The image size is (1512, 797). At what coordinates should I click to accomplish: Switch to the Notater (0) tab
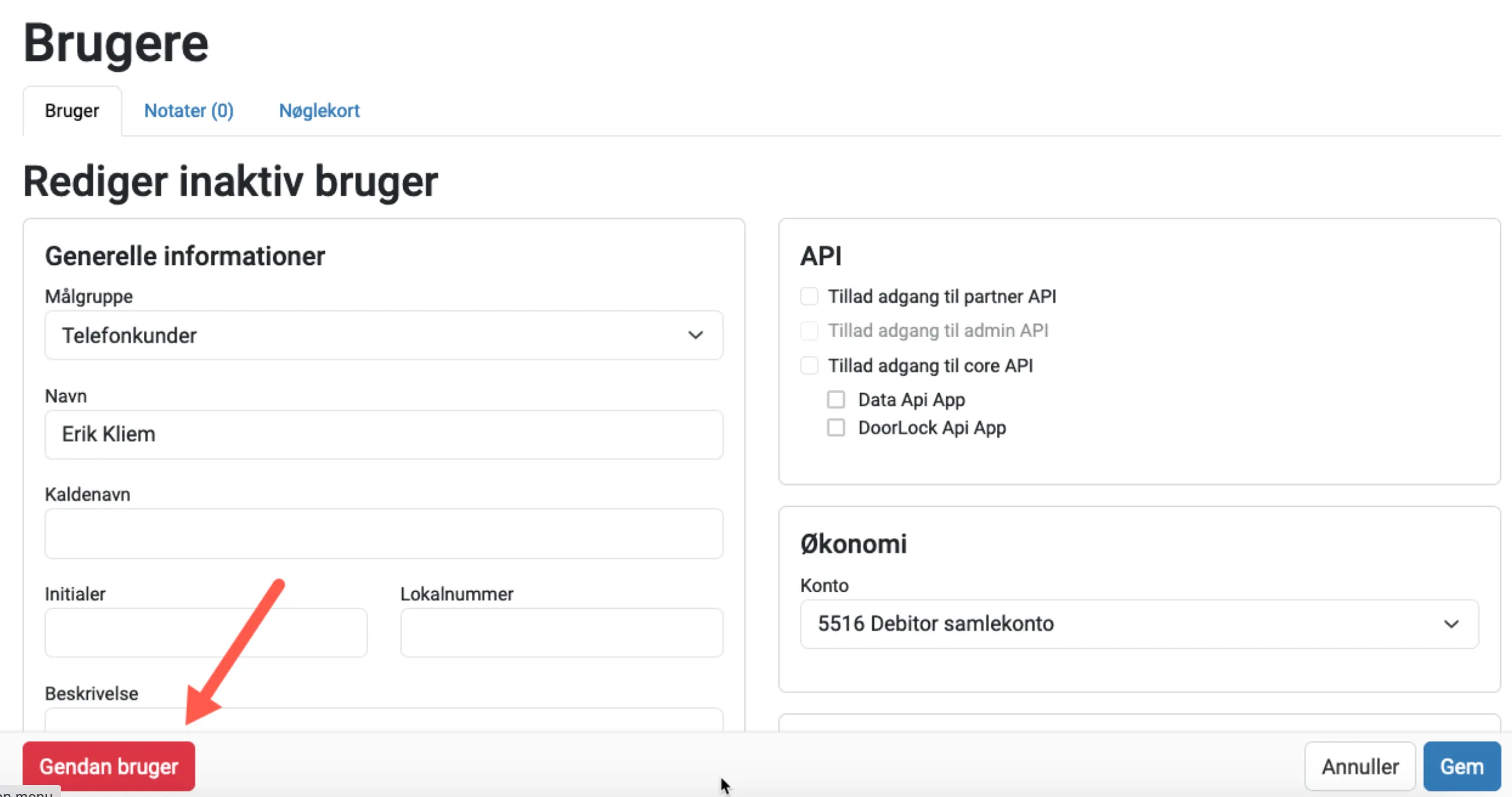point(188,111)
